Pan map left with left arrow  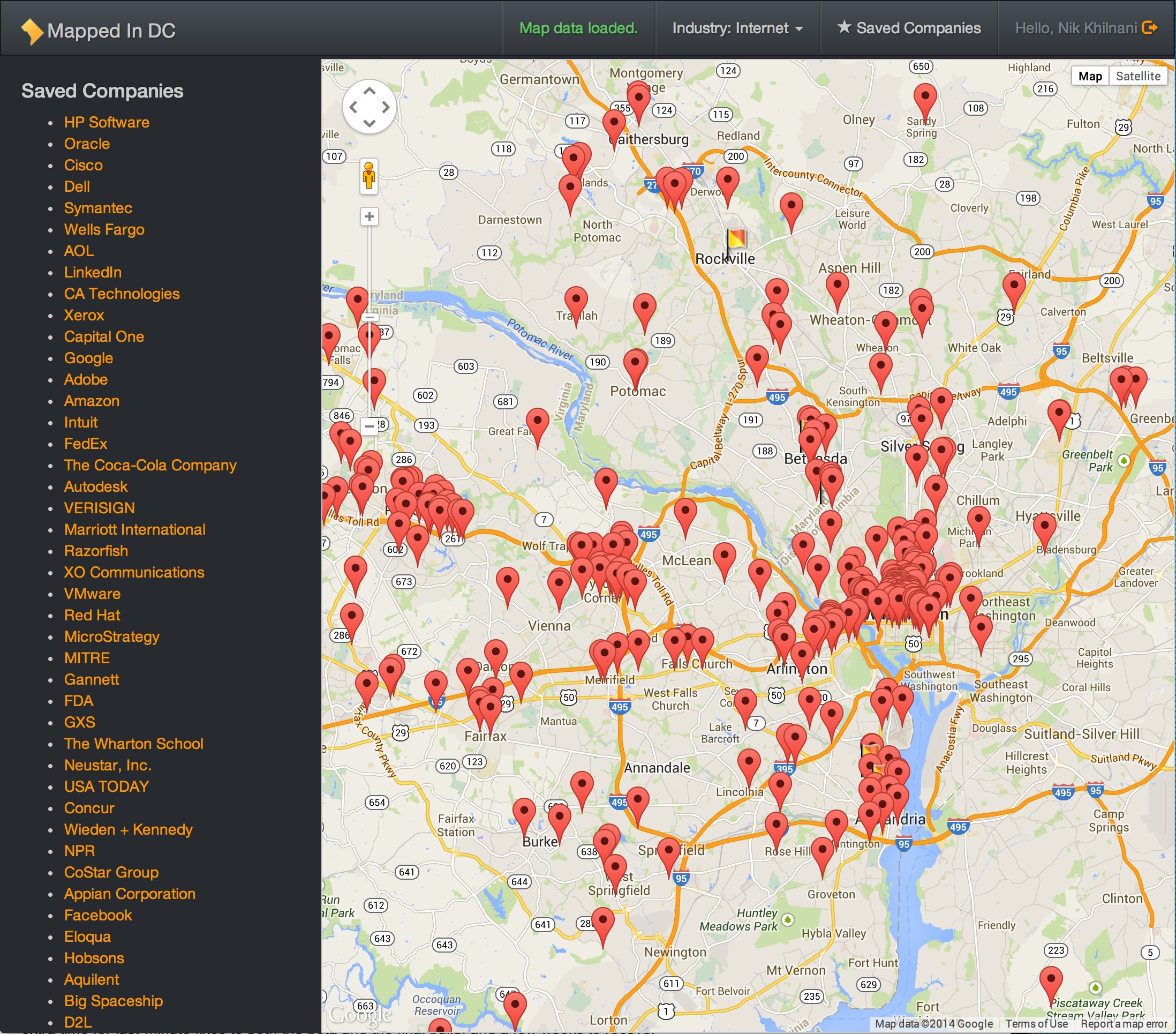click(353, 107)
